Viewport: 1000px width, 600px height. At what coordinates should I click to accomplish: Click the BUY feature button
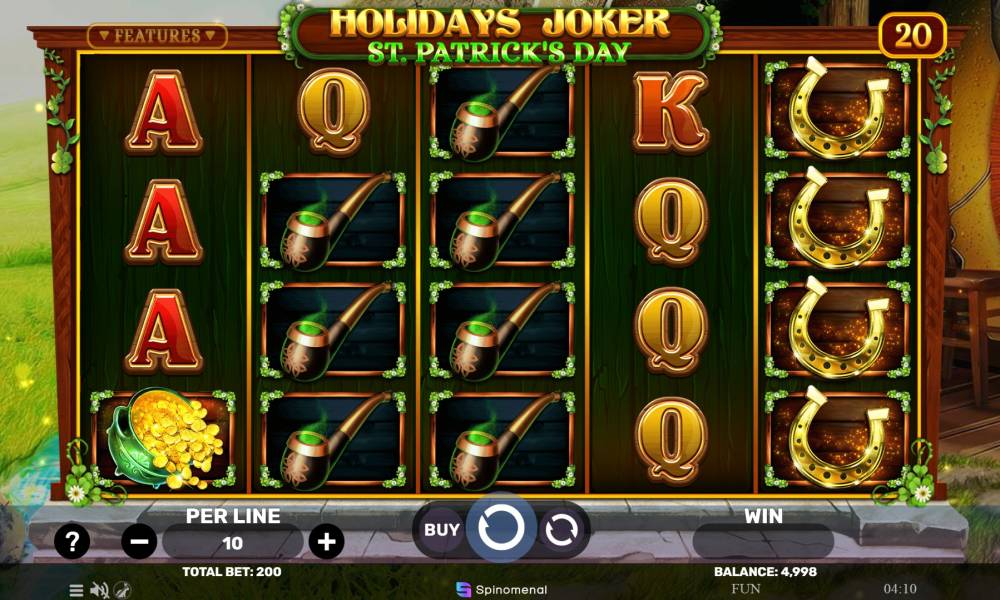441,530
